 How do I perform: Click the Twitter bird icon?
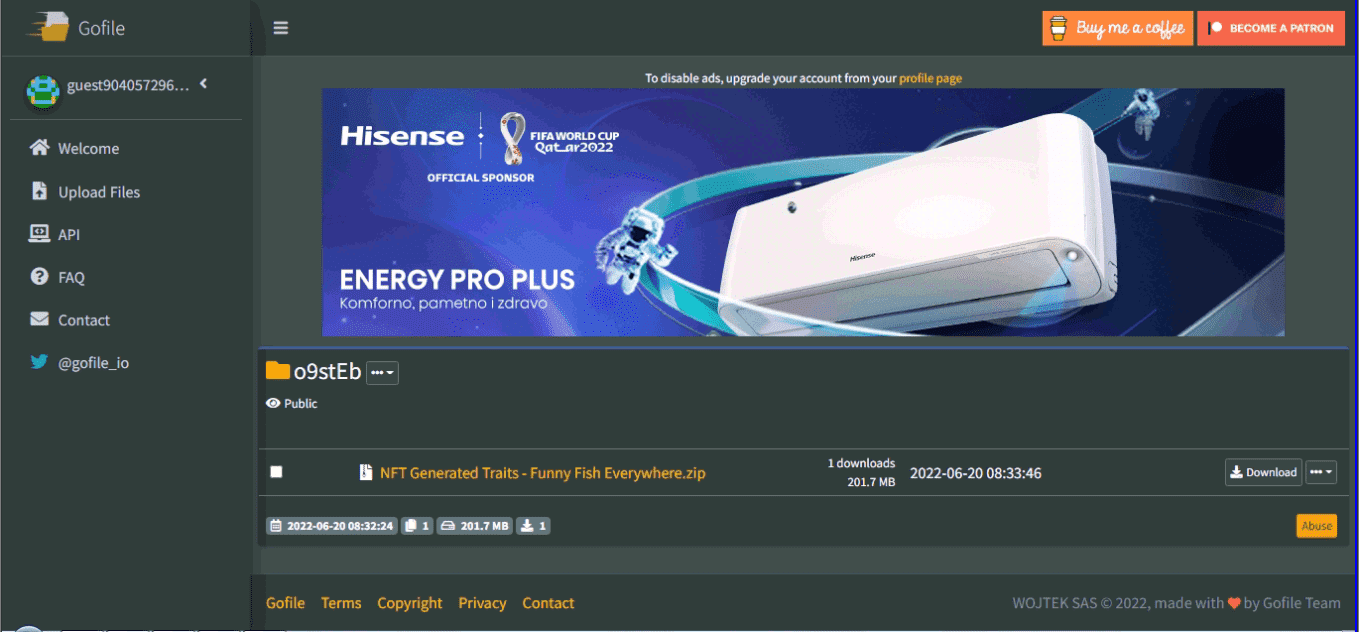tap(40, 362)
